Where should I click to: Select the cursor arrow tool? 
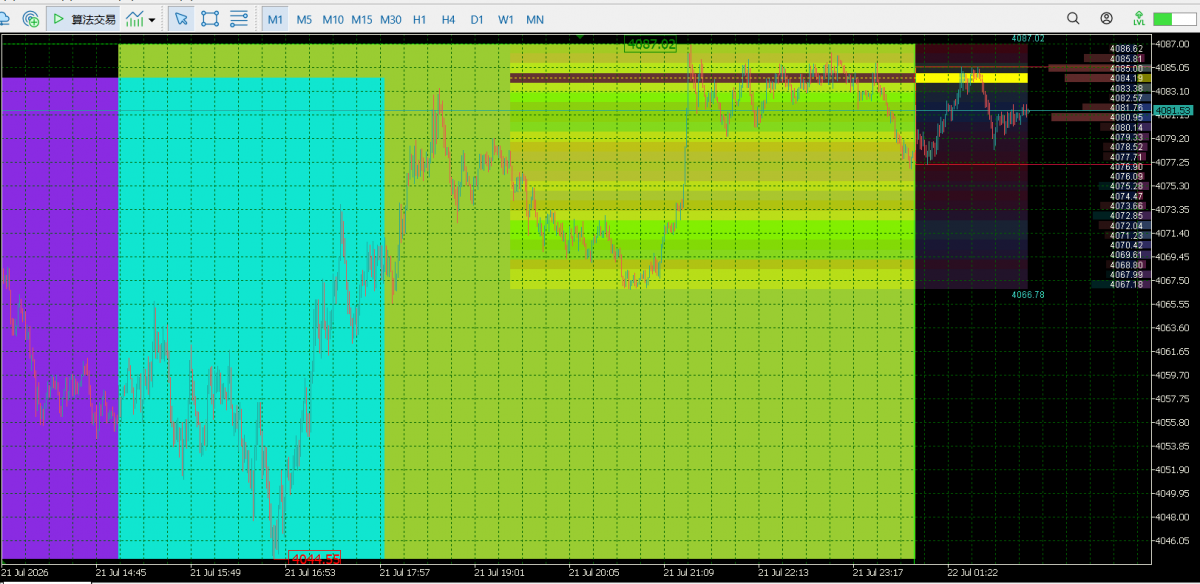pyautogui.click(x=181, y=19)
